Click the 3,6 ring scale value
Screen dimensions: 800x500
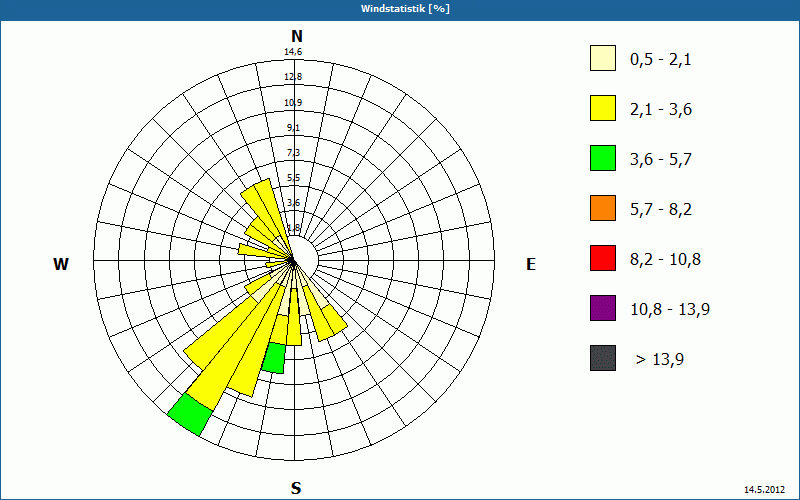click(x=293, y=203)
